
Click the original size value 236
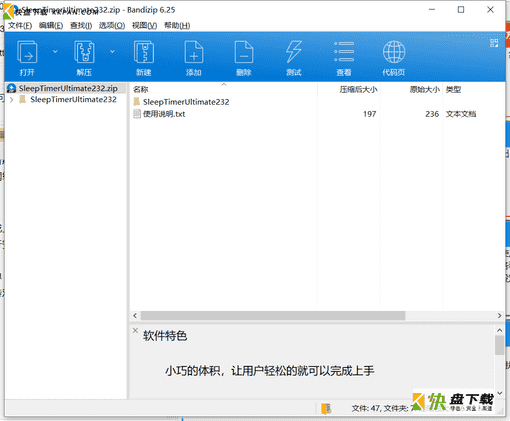coord(432,114)
